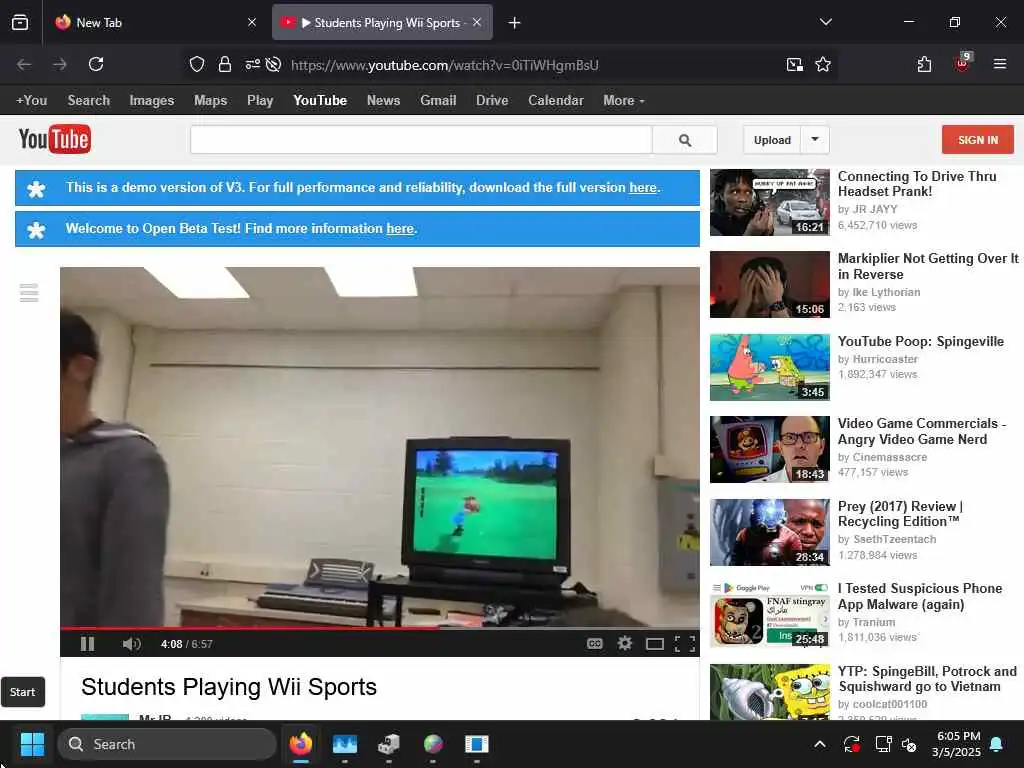Open Firefox View icon at top-left
This screenshot has height=768, width=1024.
point(20,23)
